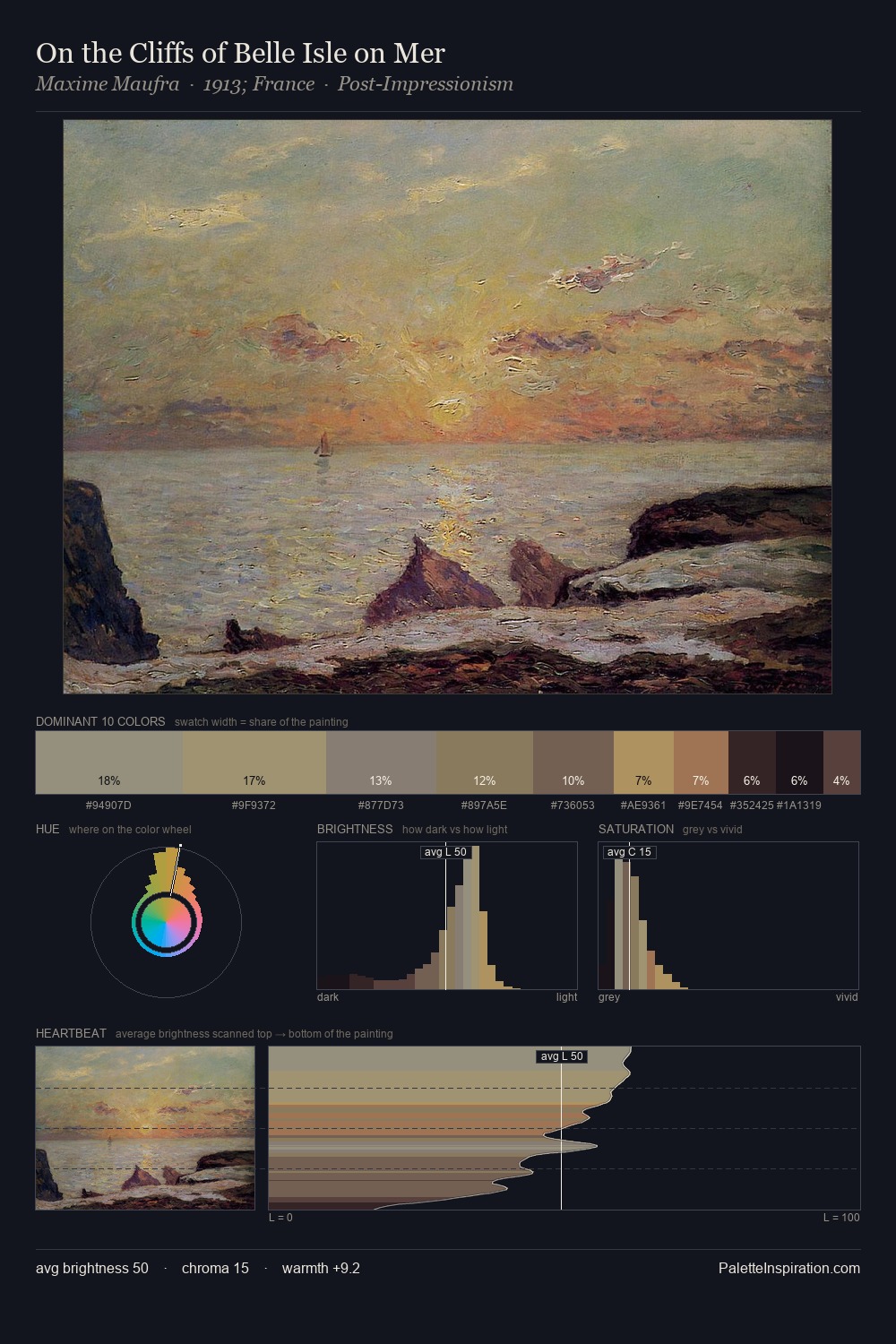Select the 17% swatch #9F9372
The width and height of the screenshot is (896, 1344).
(x=254, y=762)
